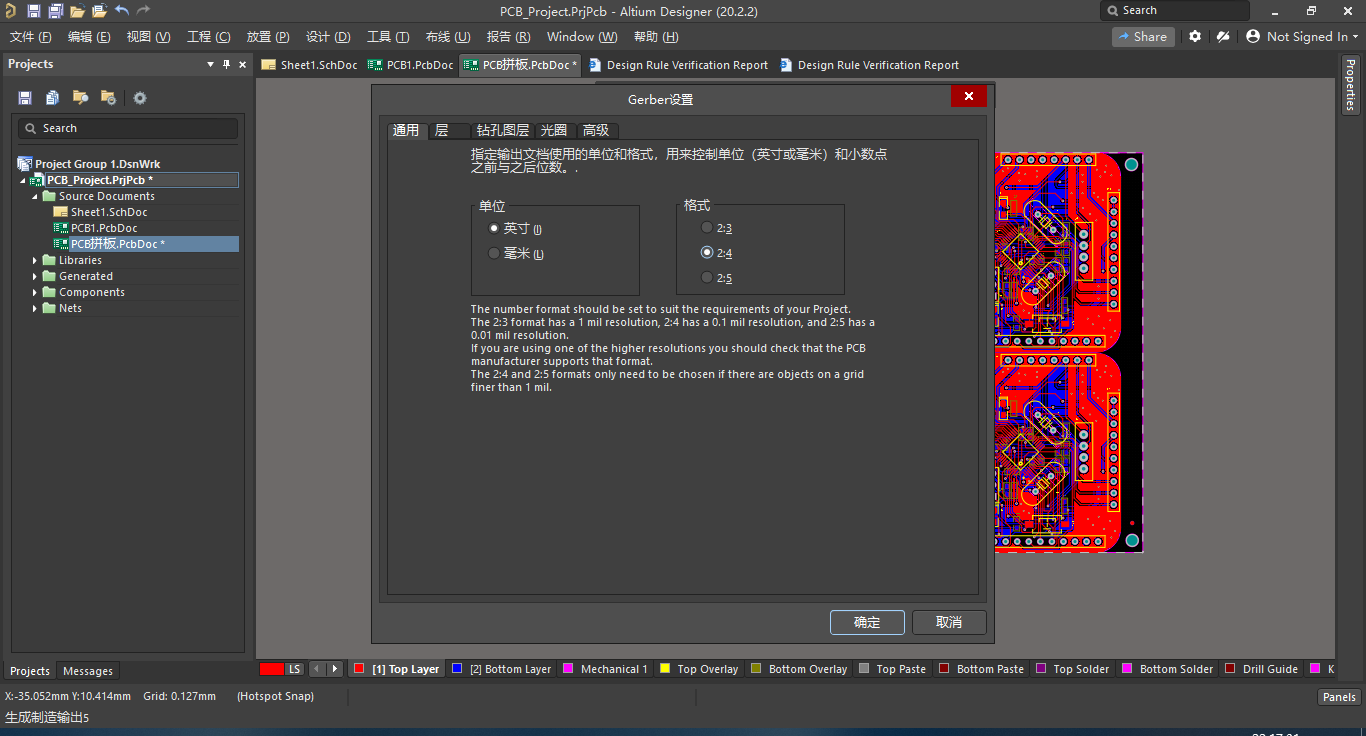Click the Save All toolbar icon

pos(55,10)
